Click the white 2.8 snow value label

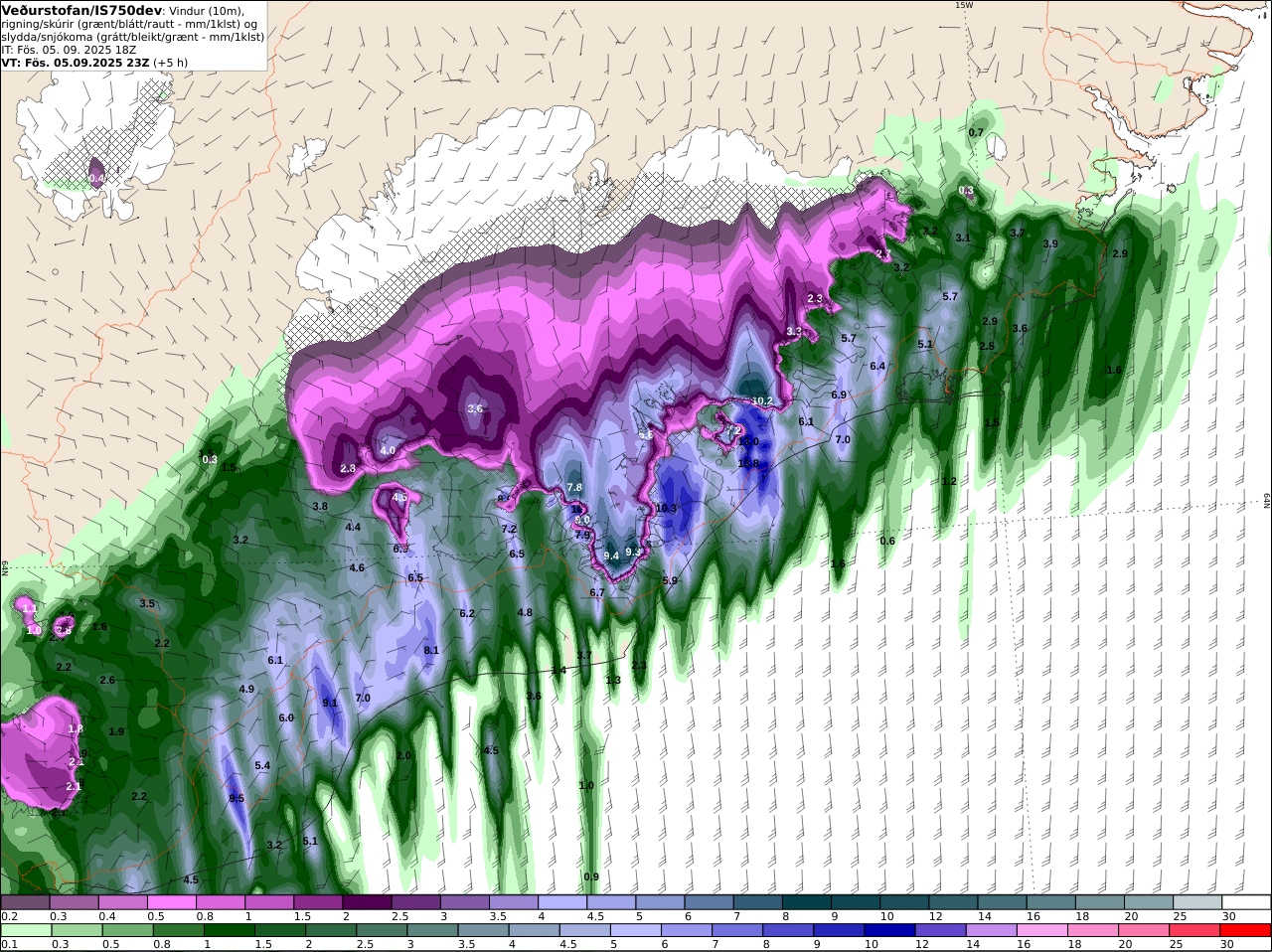pos(348,468)
